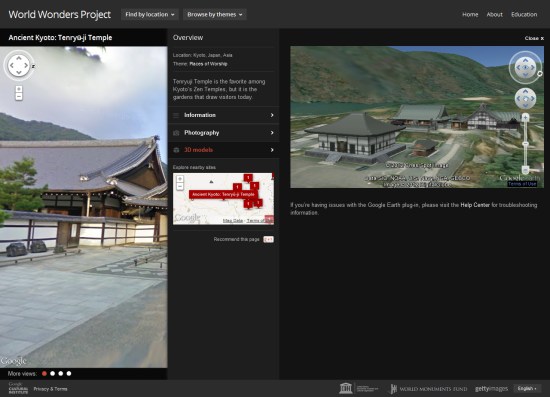Open the About page
Image resolution: width=550 pixels, height=397 pixels.
(x=495, y=14)
